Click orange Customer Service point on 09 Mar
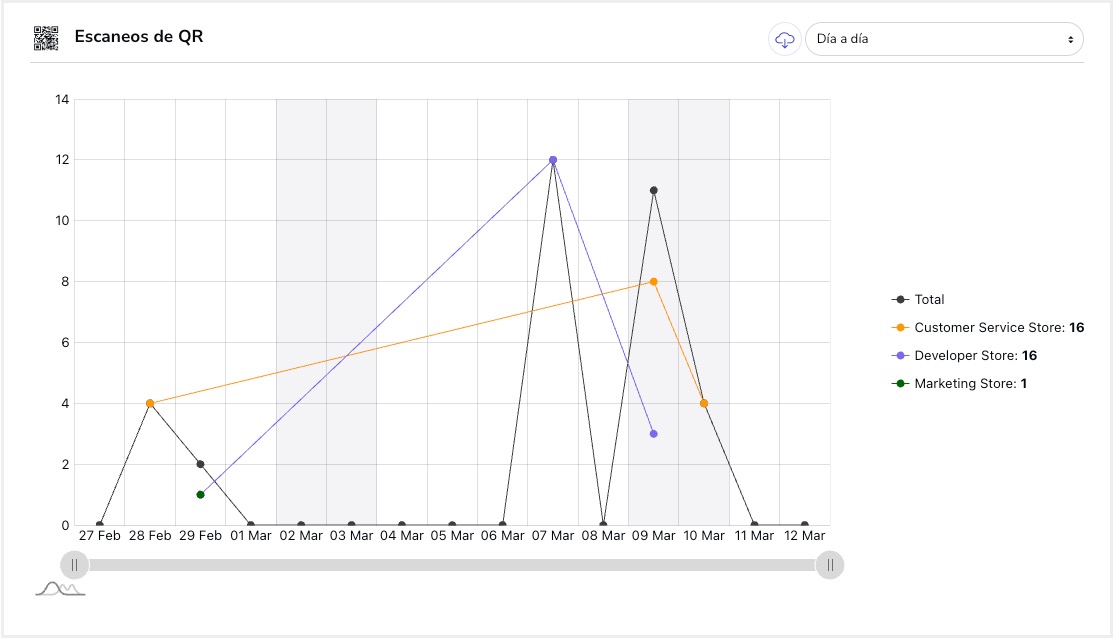This screenshot has height=639, width=1113. coord(653,282)
